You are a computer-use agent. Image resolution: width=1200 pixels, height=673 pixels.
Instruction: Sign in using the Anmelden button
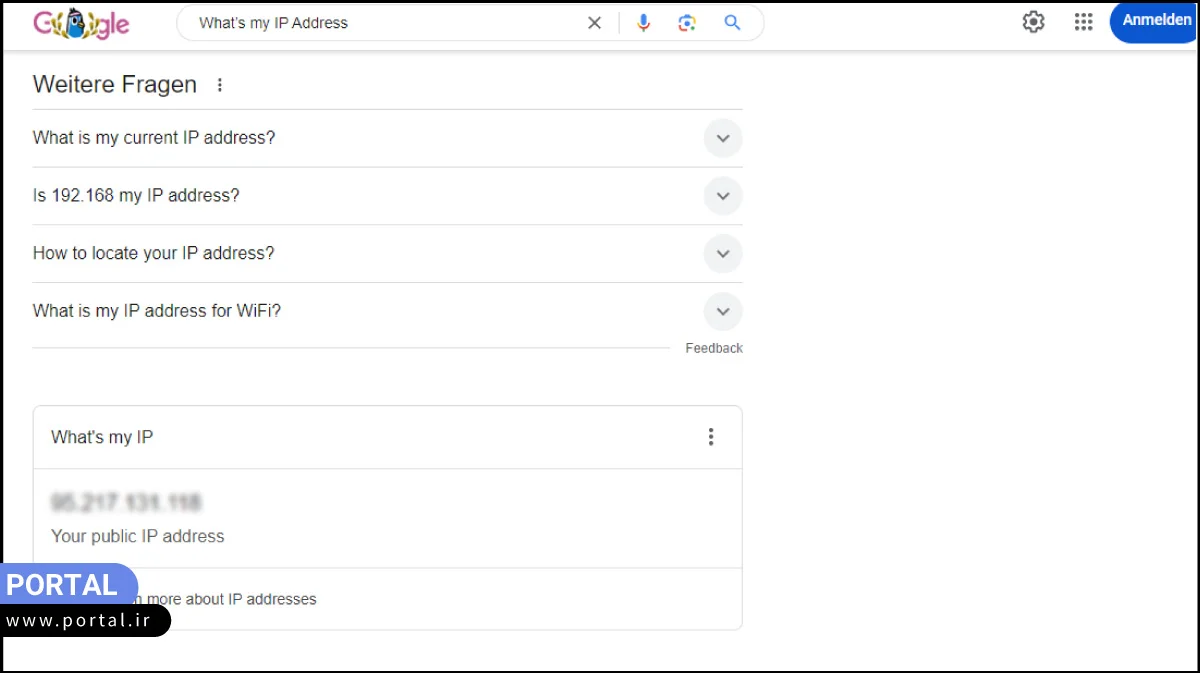coord(1156,20)
